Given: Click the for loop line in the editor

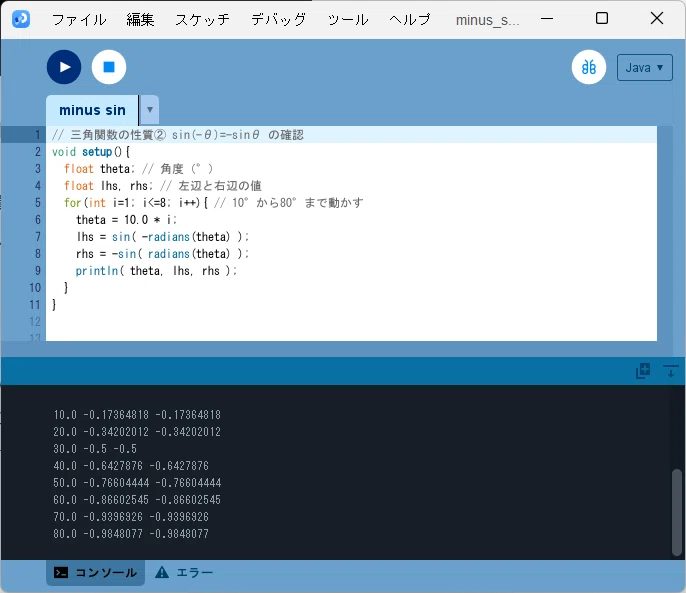Looking at the screenshot, I should (x=214, y=203).
